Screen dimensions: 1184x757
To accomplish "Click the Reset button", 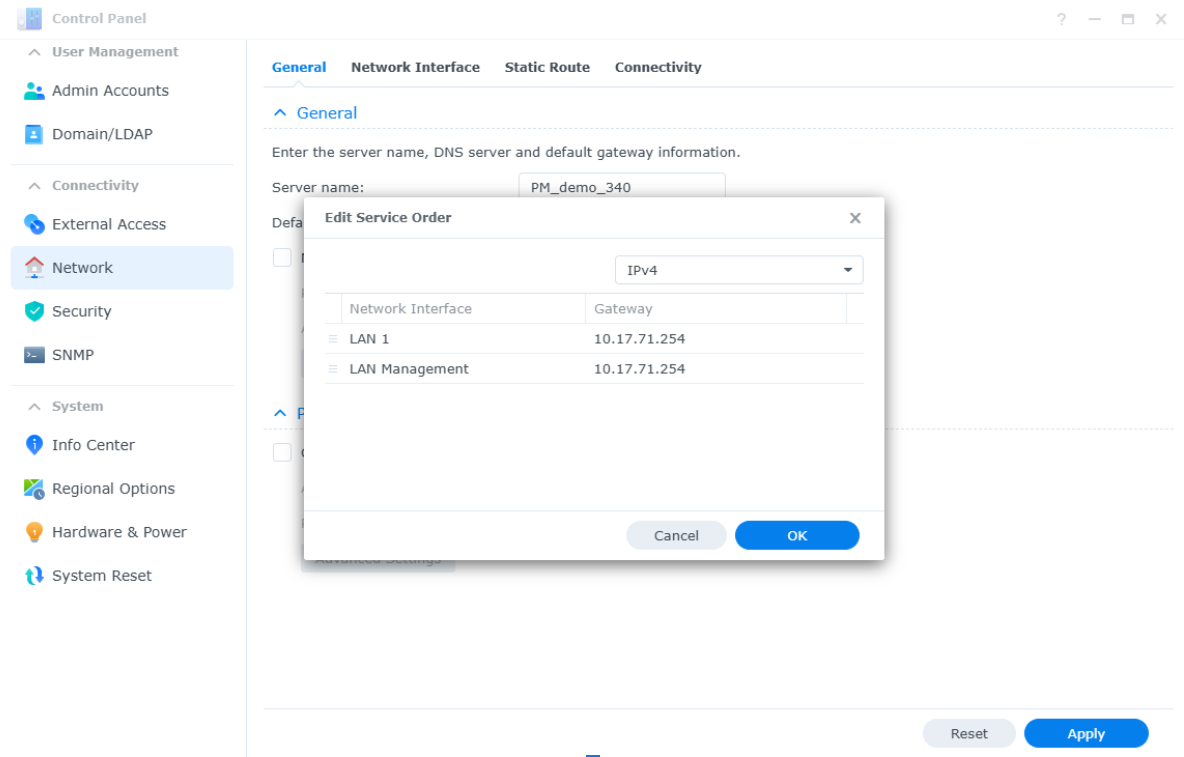I will coord(969,734).
